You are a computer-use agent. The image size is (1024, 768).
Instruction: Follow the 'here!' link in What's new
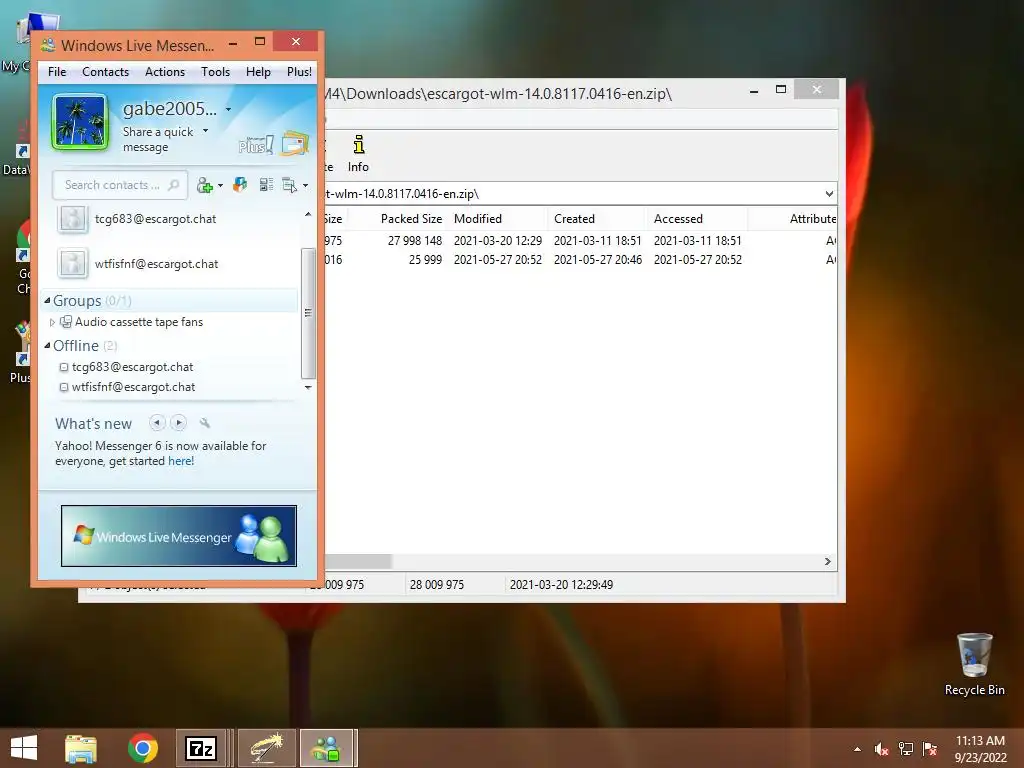[x=181, y=461]
